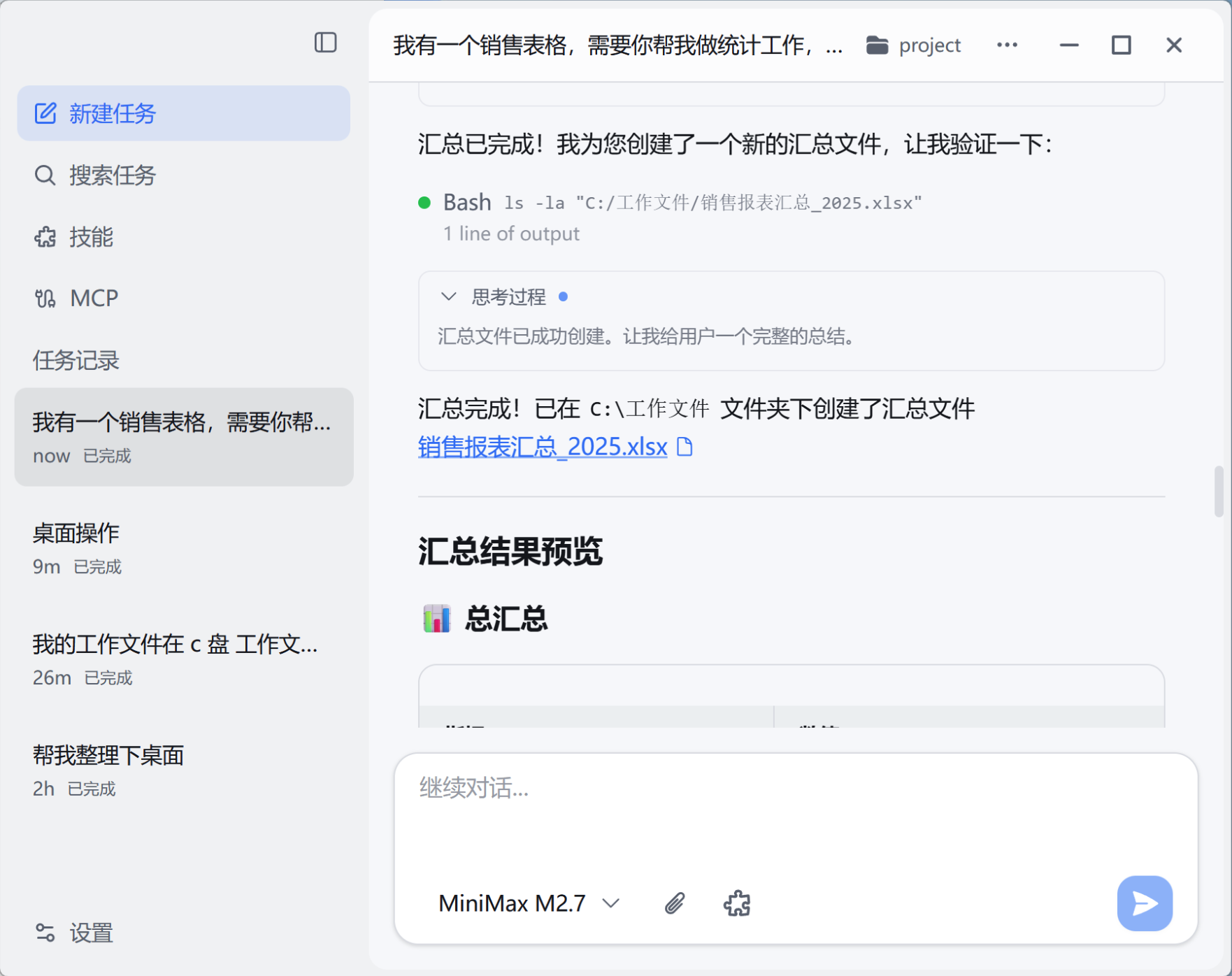Click the file icon beside the xlsx link
Viewport: 1232px width, 976px height.
click(x=685, y=447)
